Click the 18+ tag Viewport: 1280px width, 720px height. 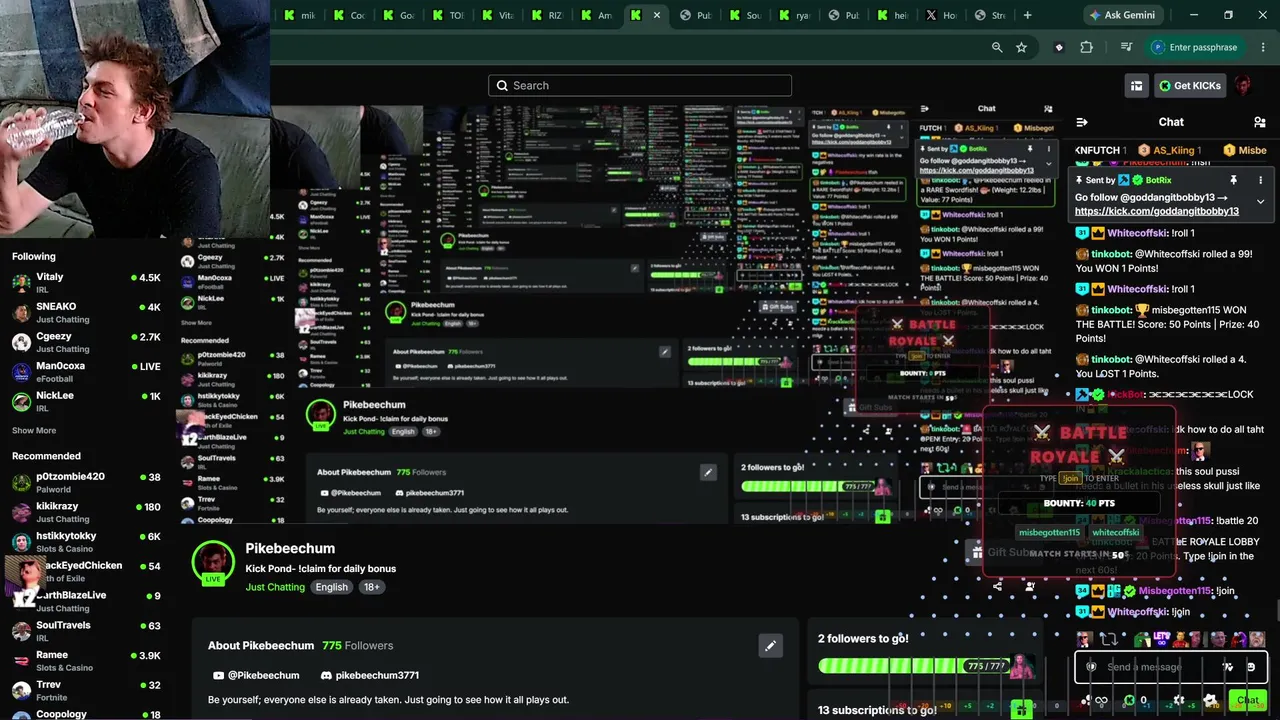tap(372, 587)
